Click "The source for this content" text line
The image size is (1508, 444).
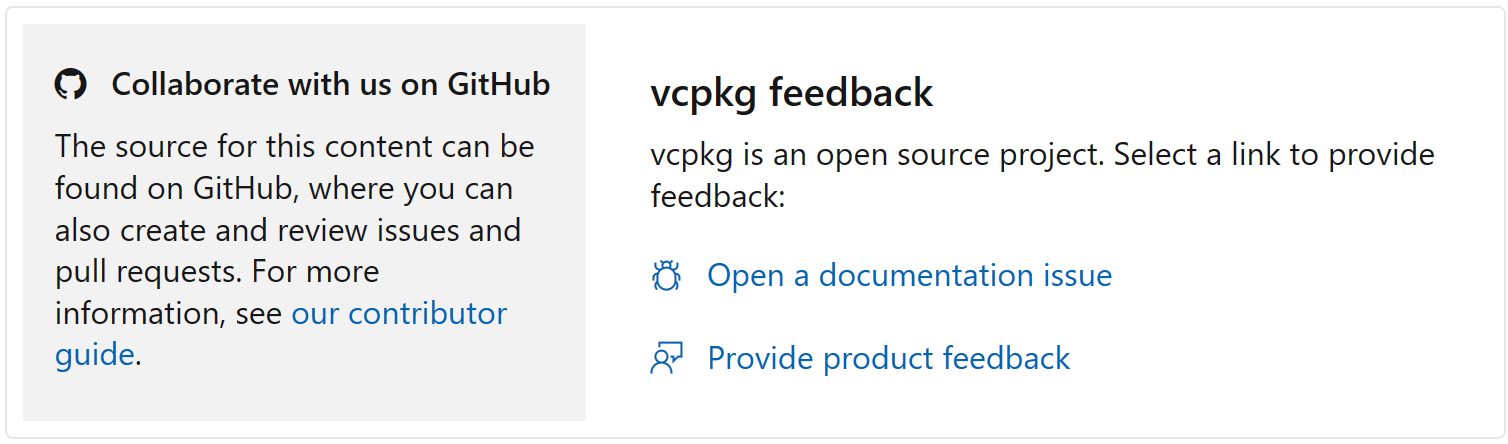[x=294, y=147]
